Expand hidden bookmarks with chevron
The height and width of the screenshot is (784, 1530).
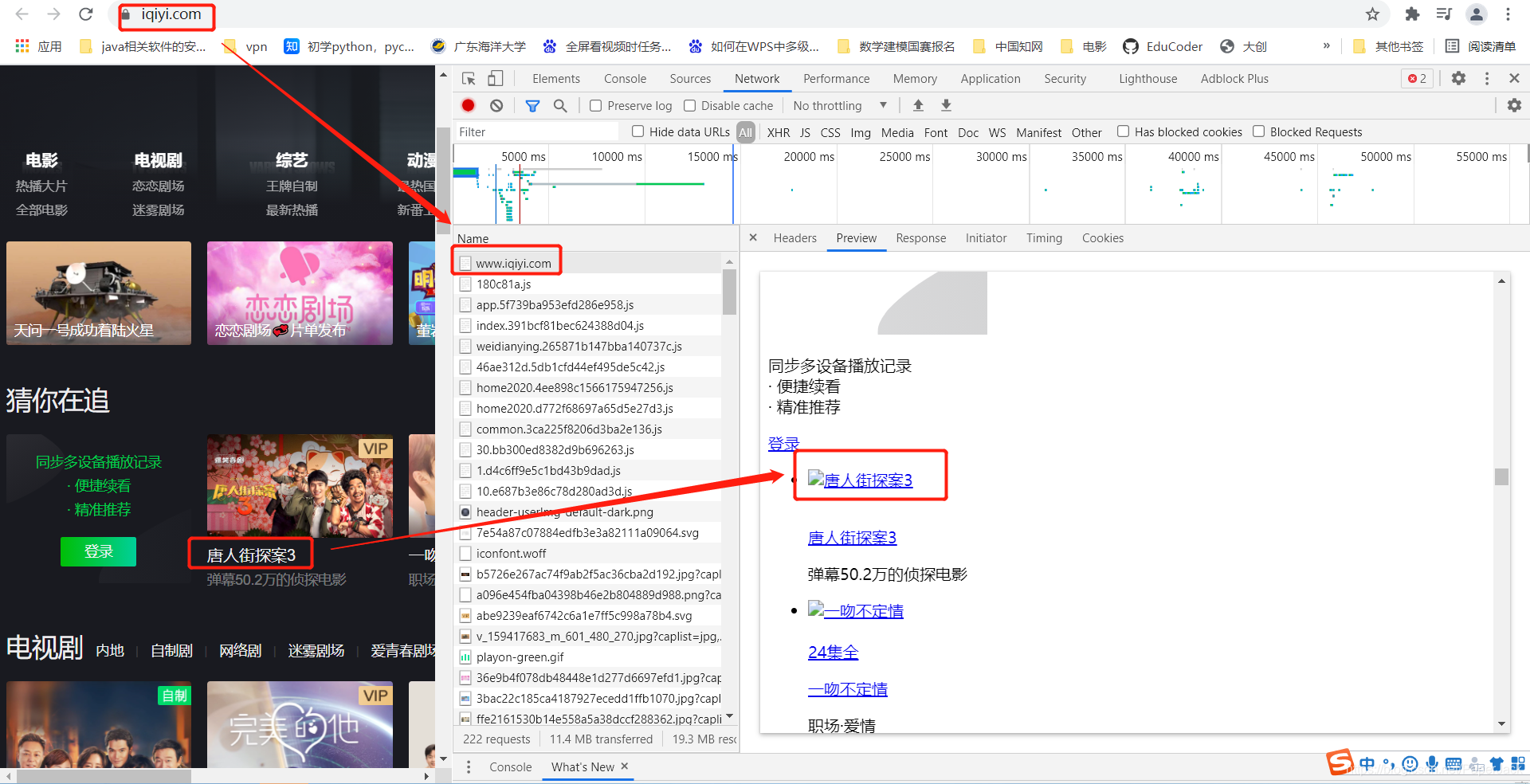1325,46
